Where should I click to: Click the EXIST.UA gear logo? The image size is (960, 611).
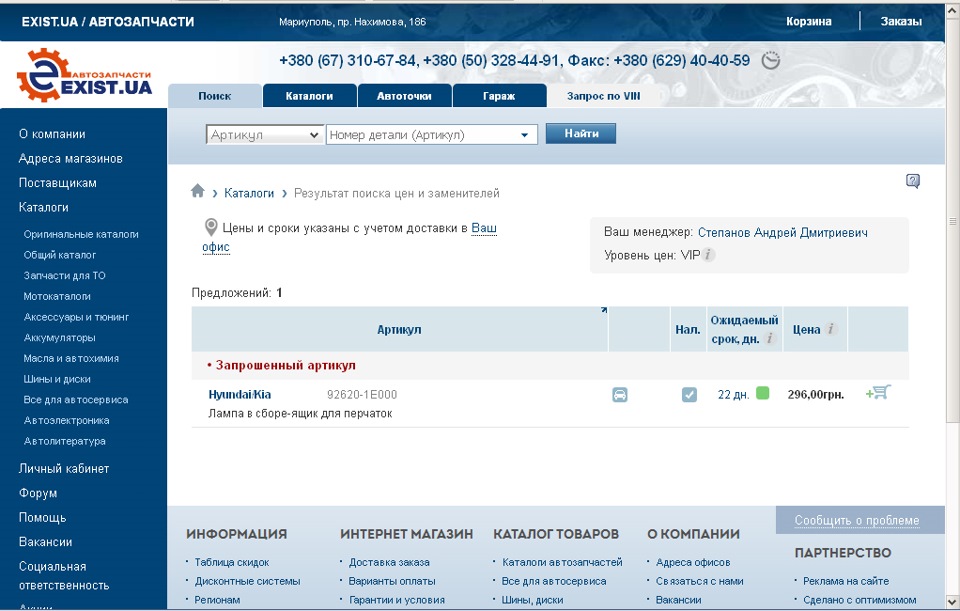[84, 75]
